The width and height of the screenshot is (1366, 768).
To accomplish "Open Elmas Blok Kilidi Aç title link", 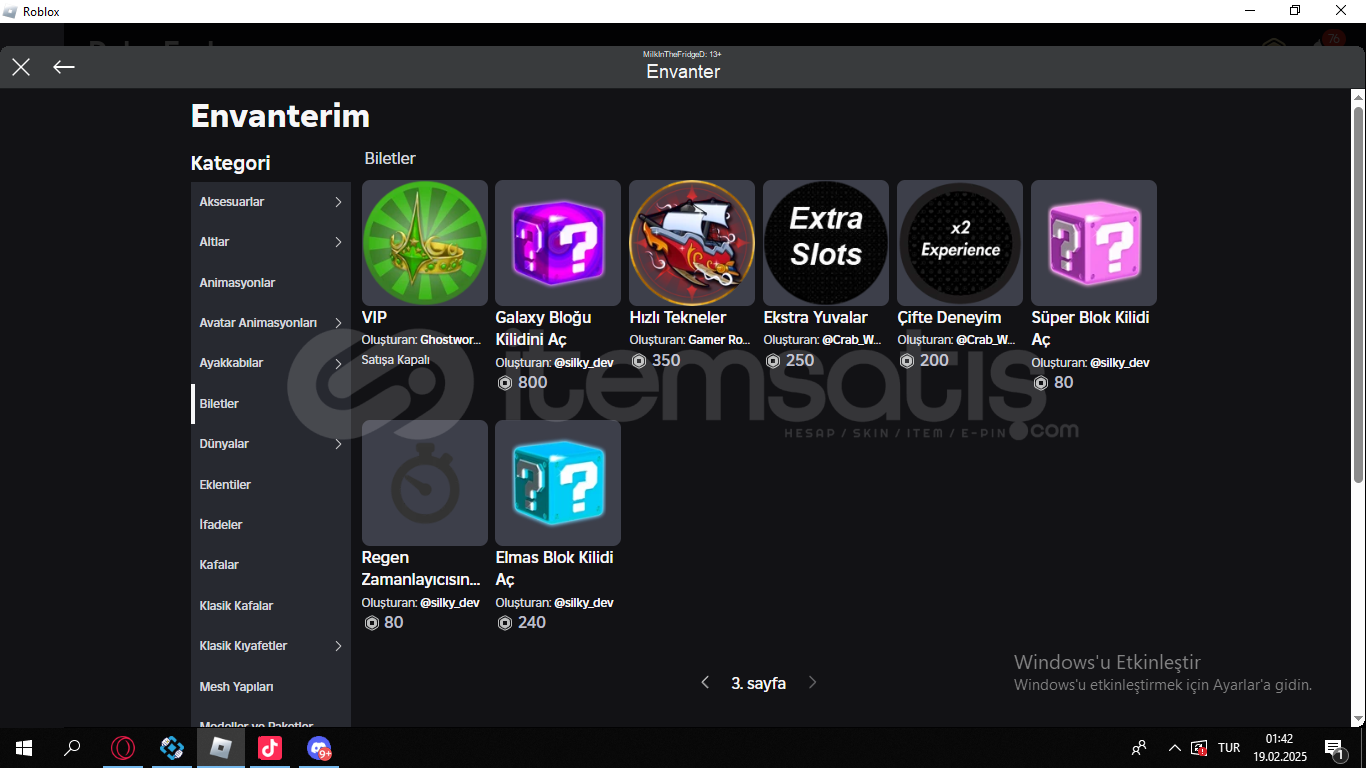I will [554, 568].
